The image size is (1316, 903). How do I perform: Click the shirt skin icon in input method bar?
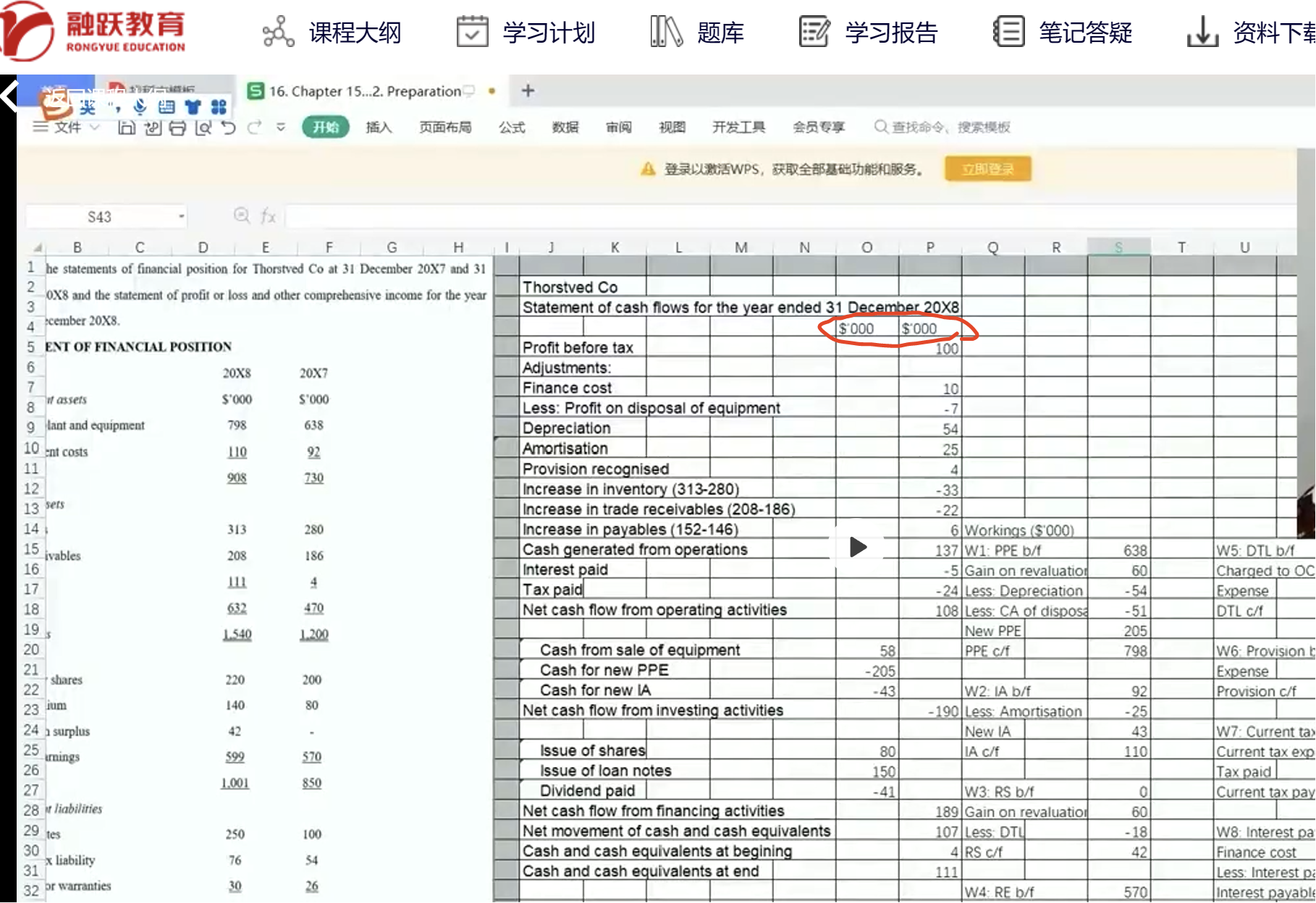point(193,108)
